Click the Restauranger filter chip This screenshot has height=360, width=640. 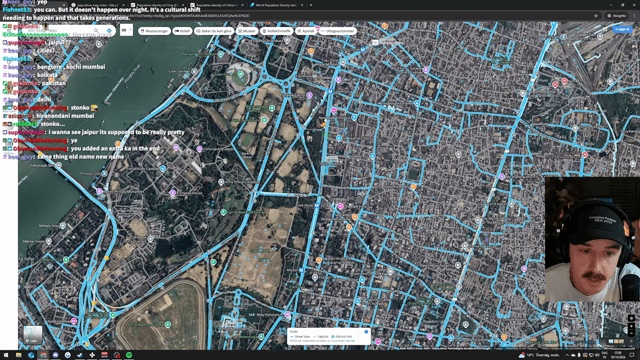click(154, 31)
